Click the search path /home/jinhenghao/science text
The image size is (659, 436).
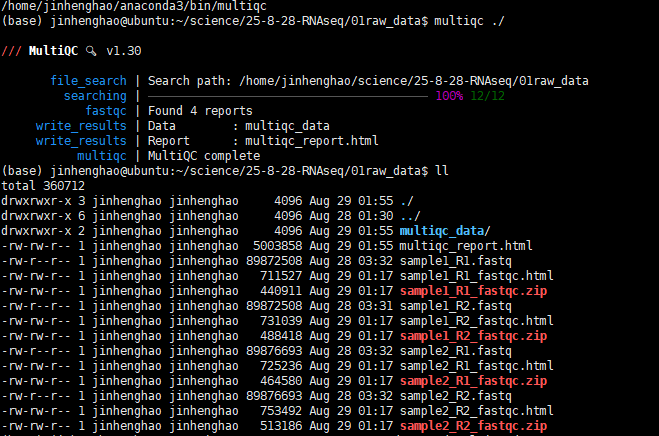coord(414,81)
